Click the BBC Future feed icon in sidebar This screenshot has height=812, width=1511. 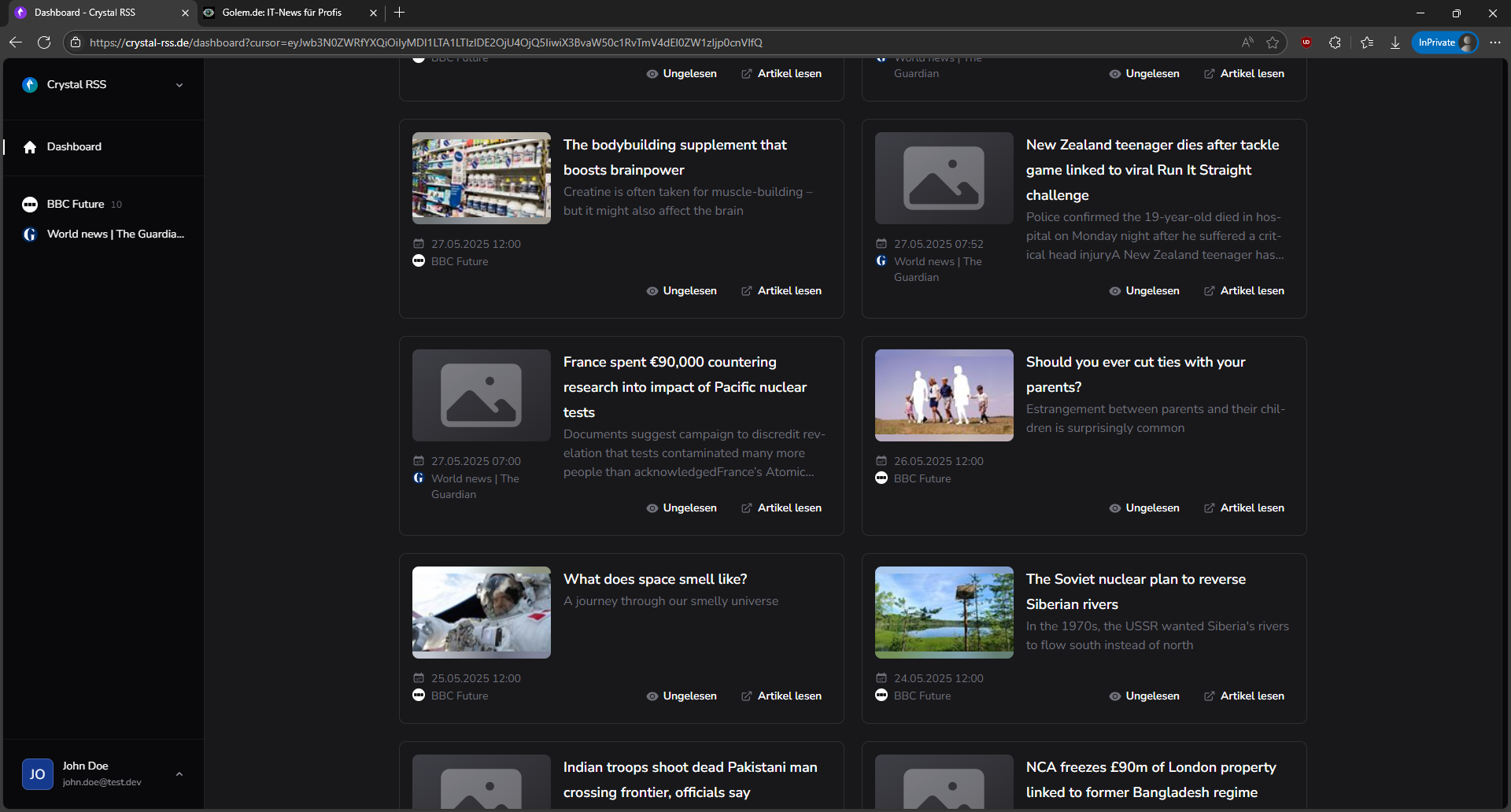tap(30, 205)
